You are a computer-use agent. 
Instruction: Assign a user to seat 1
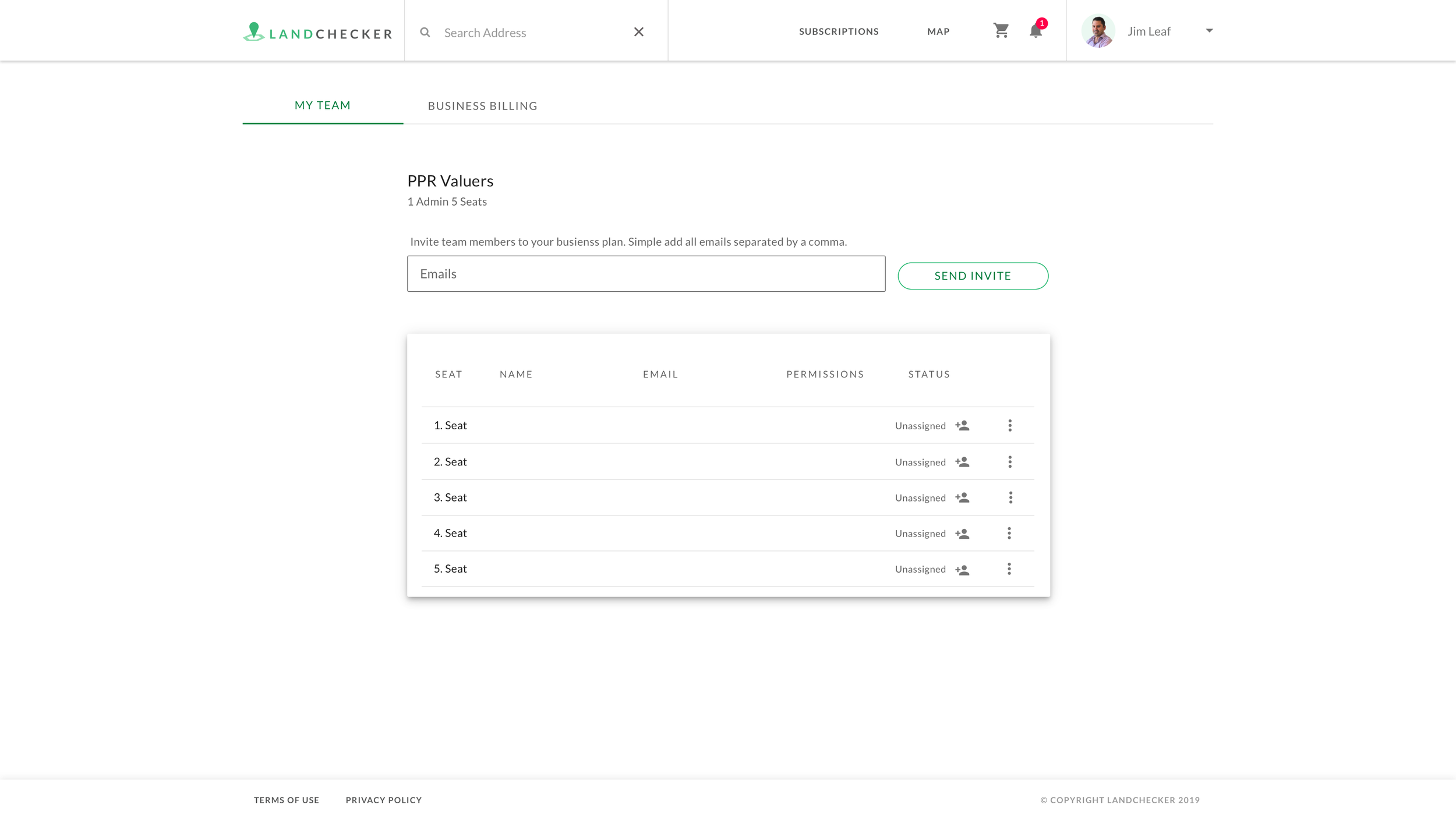[x=962, y=426]
